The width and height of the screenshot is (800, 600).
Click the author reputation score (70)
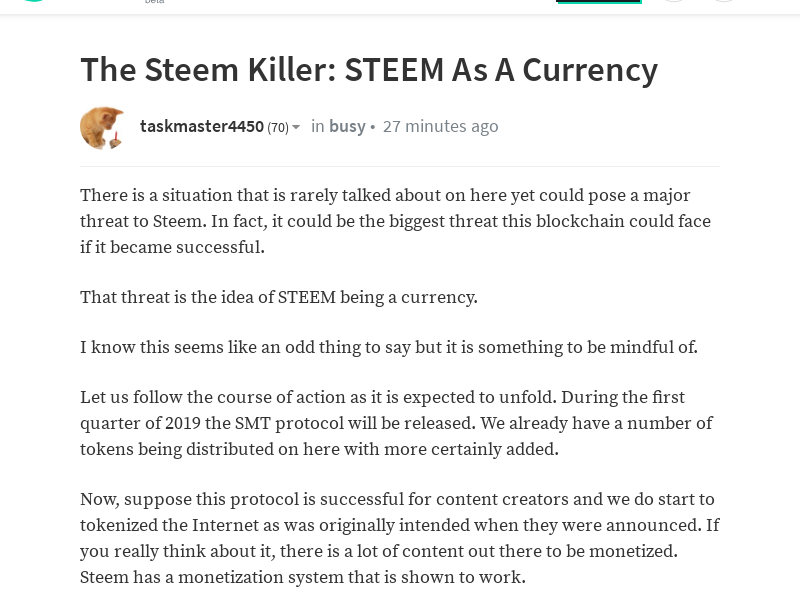pos(278,127)
